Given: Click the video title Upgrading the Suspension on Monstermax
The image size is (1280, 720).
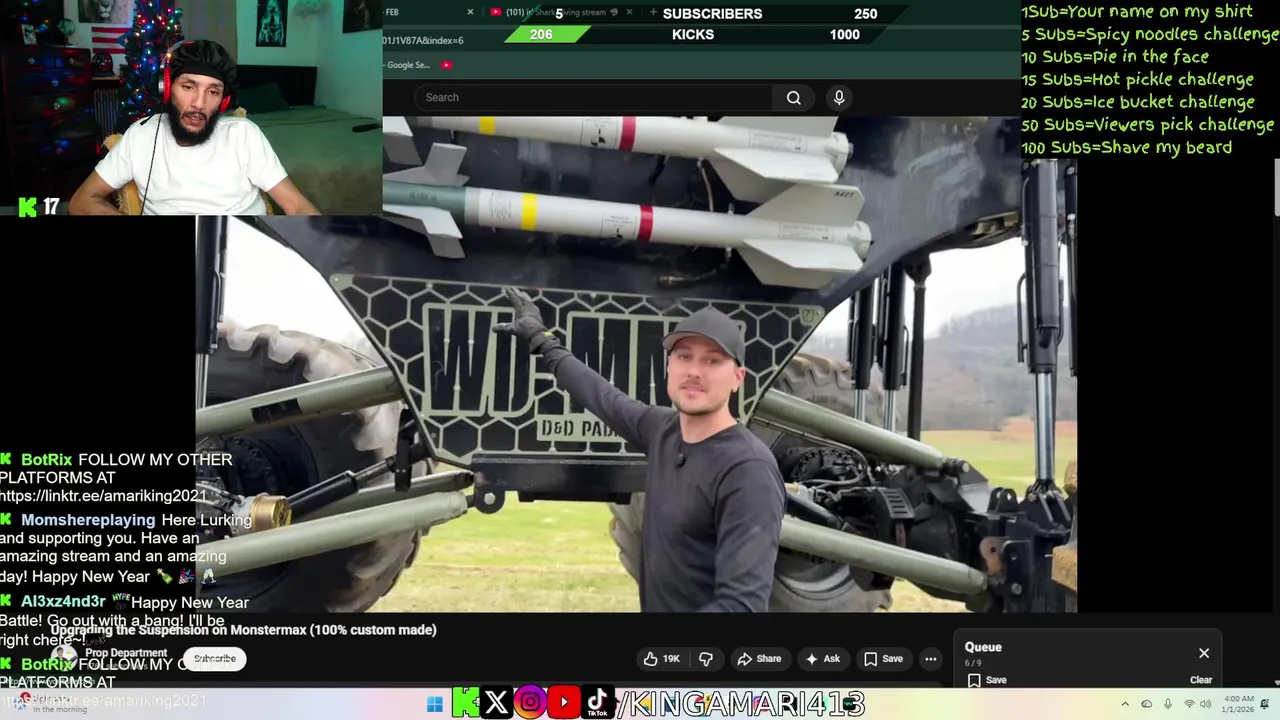Looking at the screenshot, I should coord(244,630).
